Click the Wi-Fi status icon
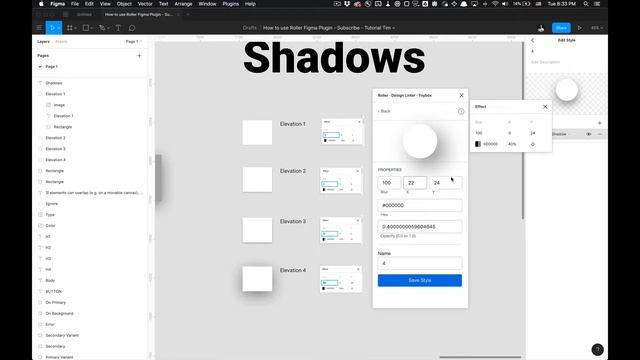 click(495, 4)
